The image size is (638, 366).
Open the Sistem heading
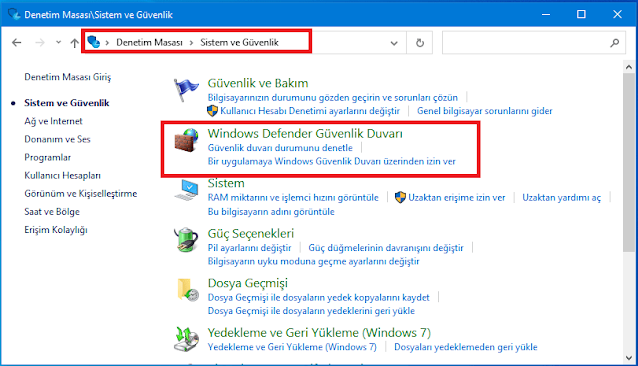coord(226,183)
